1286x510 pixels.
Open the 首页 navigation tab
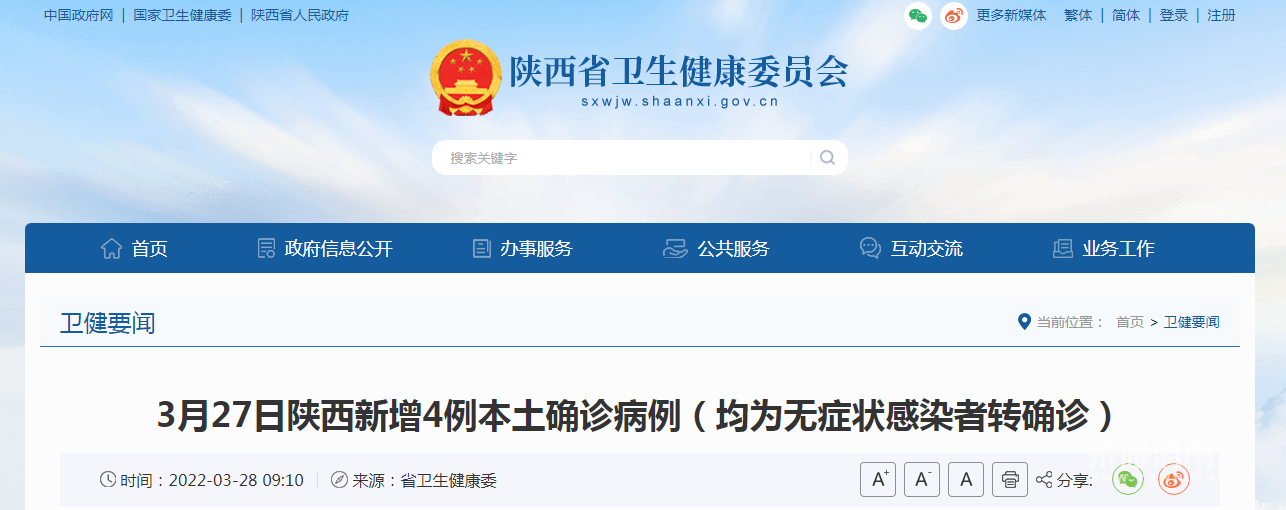click(134, 249)
